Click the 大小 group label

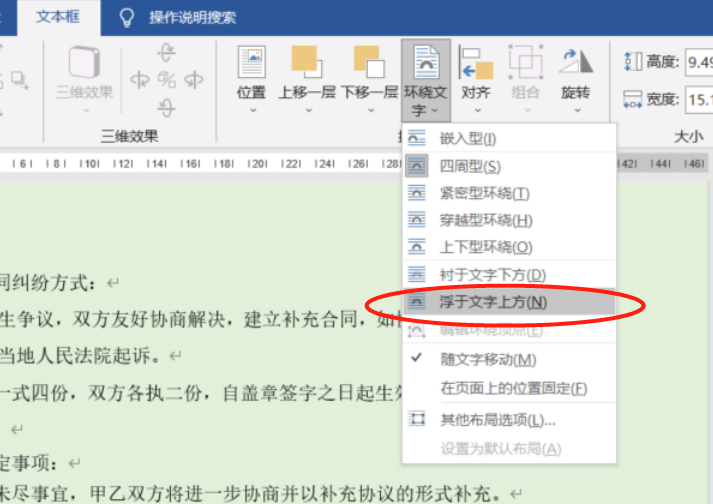[688, 136]
